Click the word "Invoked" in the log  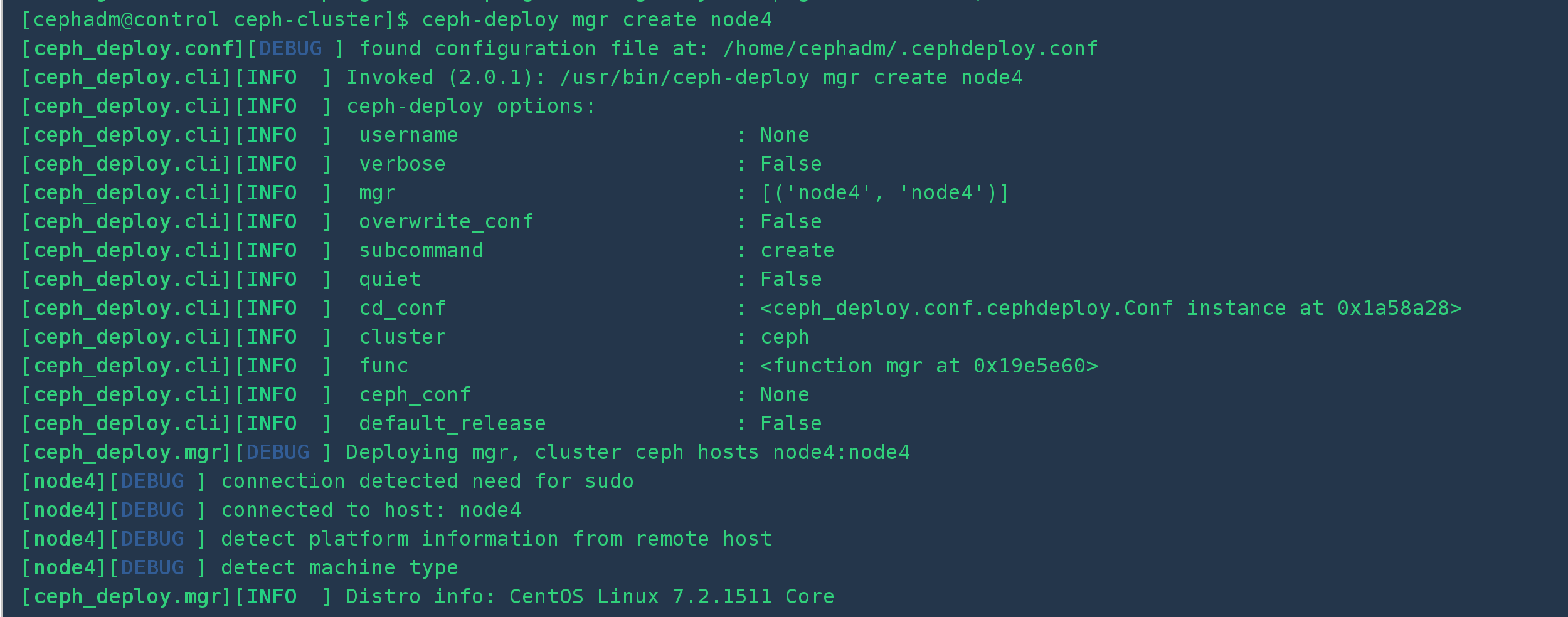[390, 78]
